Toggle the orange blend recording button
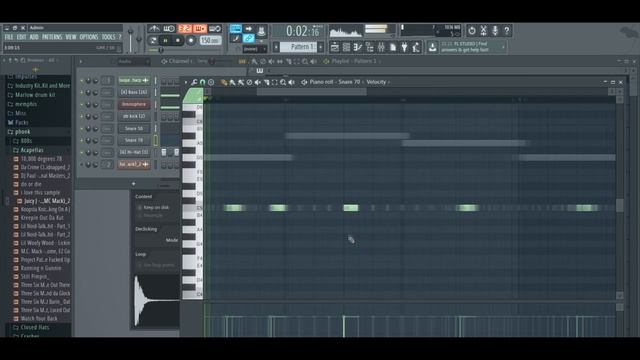This screenshot has width=640, height=360. [200, 29]
